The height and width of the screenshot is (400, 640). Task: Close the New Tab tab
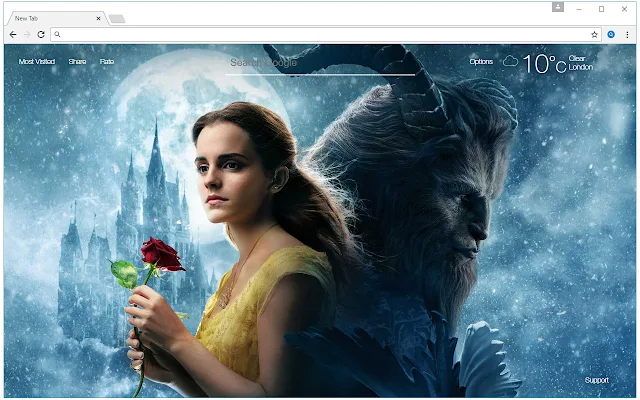tap(98, 18)
